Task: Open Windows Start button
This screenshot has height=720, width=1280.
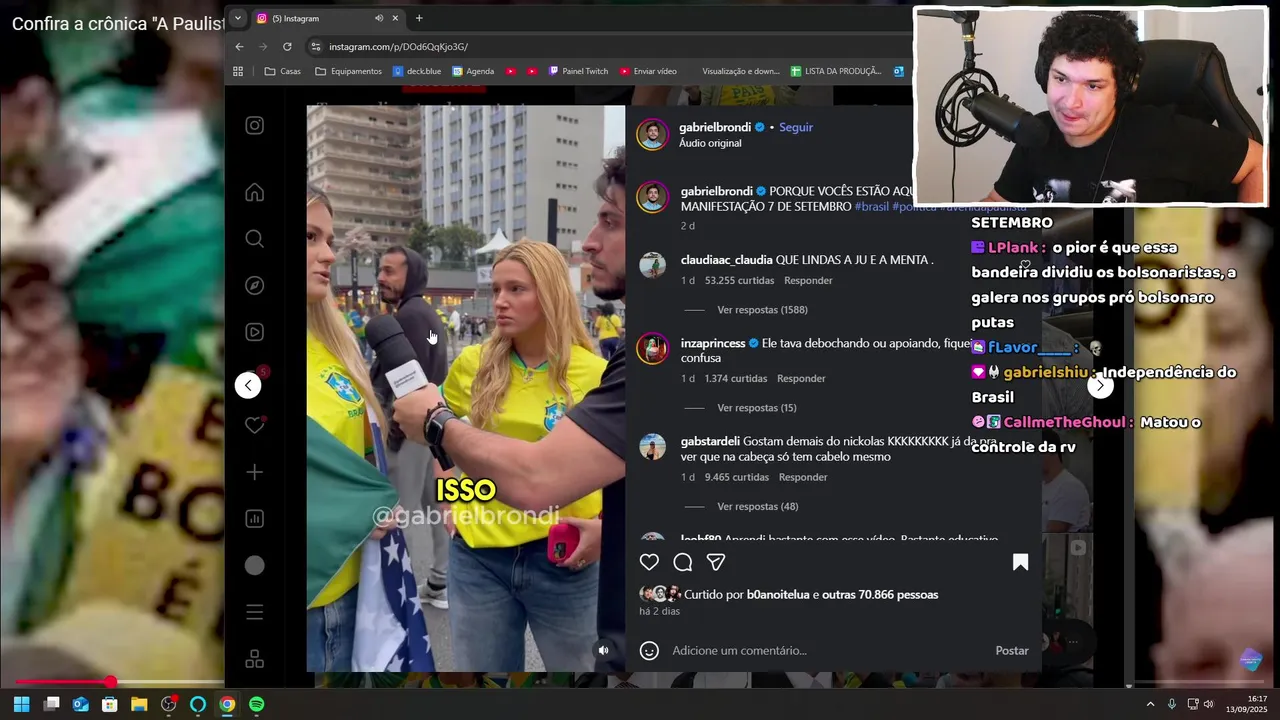Action: [x=21, y=704]
